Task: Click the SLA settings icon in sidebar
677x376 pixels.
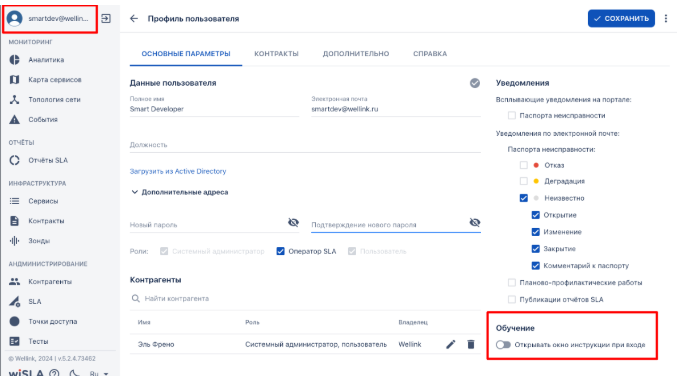Action: coord(14,301)
